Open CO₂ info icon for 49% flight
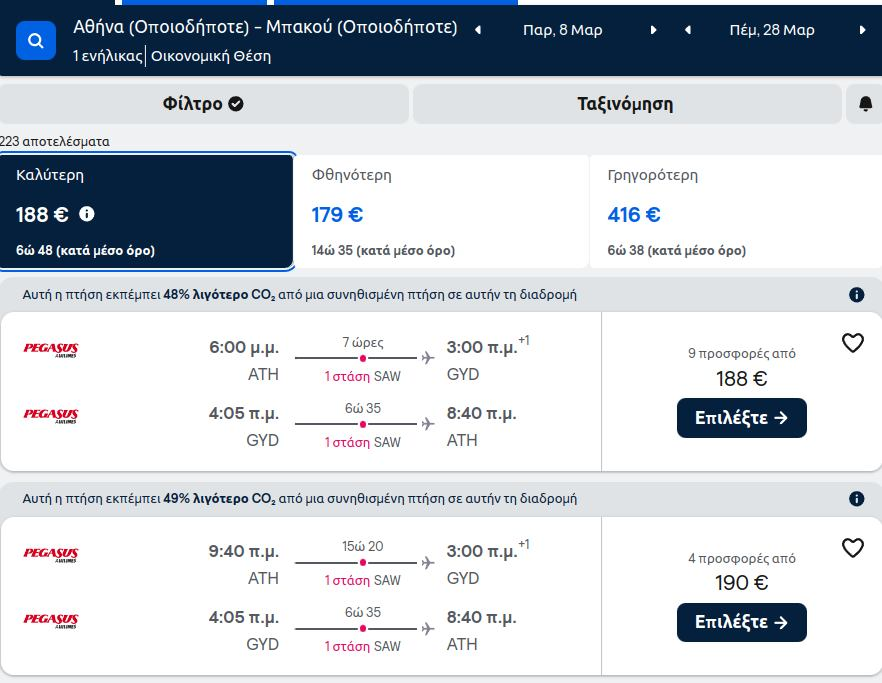882x683 pixels. pyautogui.click(x=856, y=498)
